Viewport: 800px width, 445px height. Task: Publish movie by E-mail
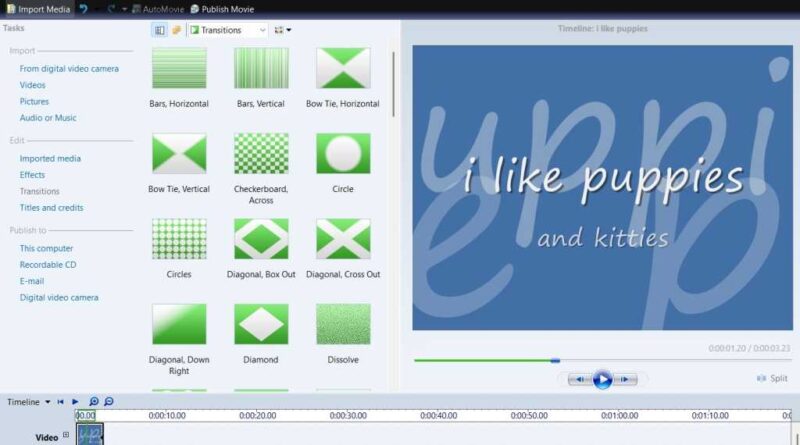pos(32,281)
